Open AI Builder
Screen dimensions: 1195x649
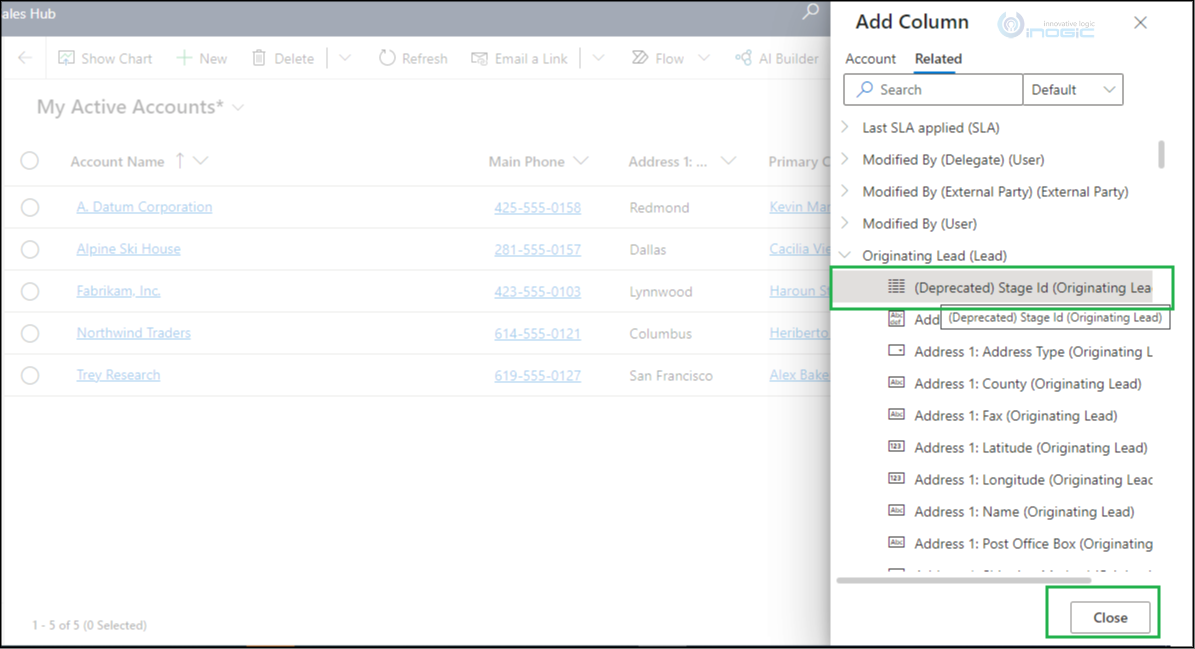point(777,58)
